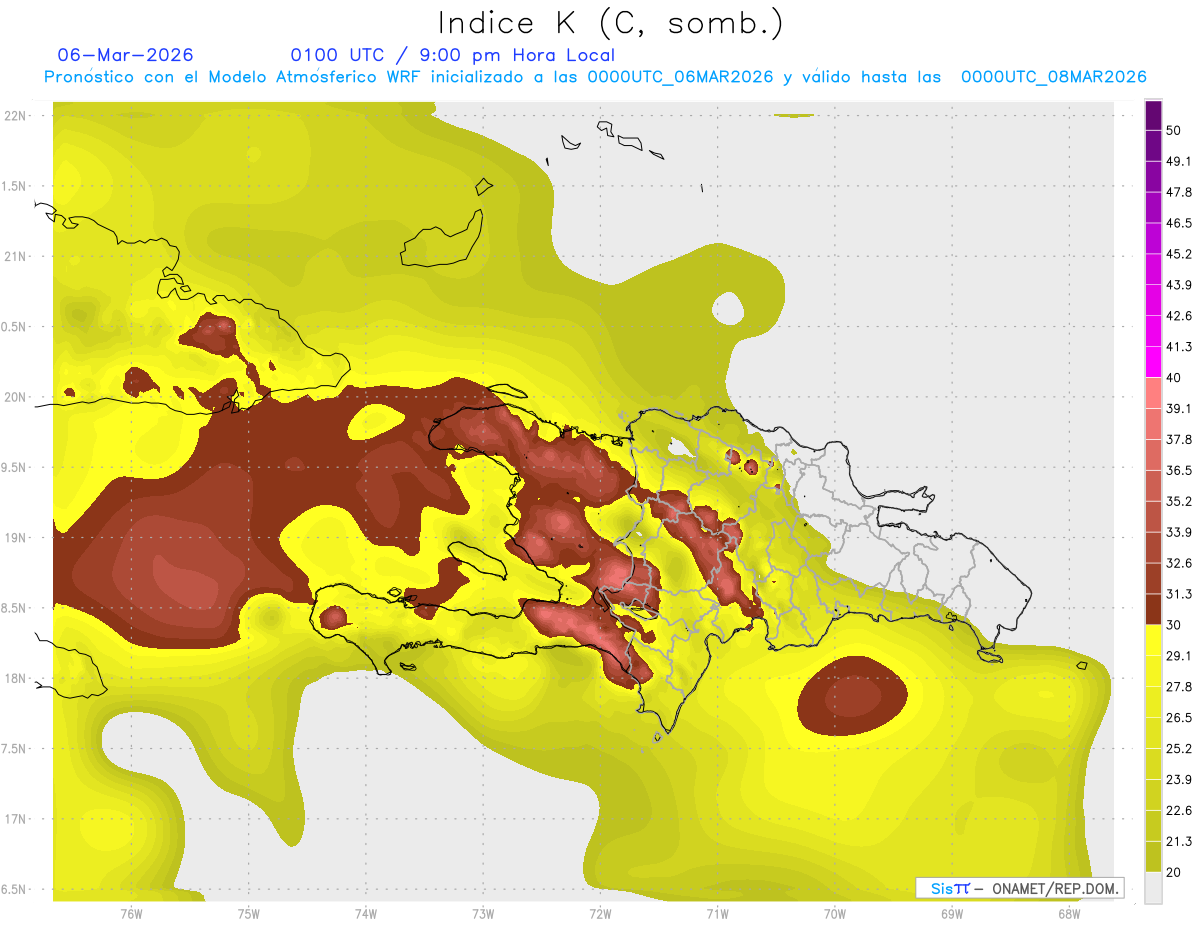Click the '20' colorbar label
The height and width of the screenshot is (927, 1200).
point(1173,873)
